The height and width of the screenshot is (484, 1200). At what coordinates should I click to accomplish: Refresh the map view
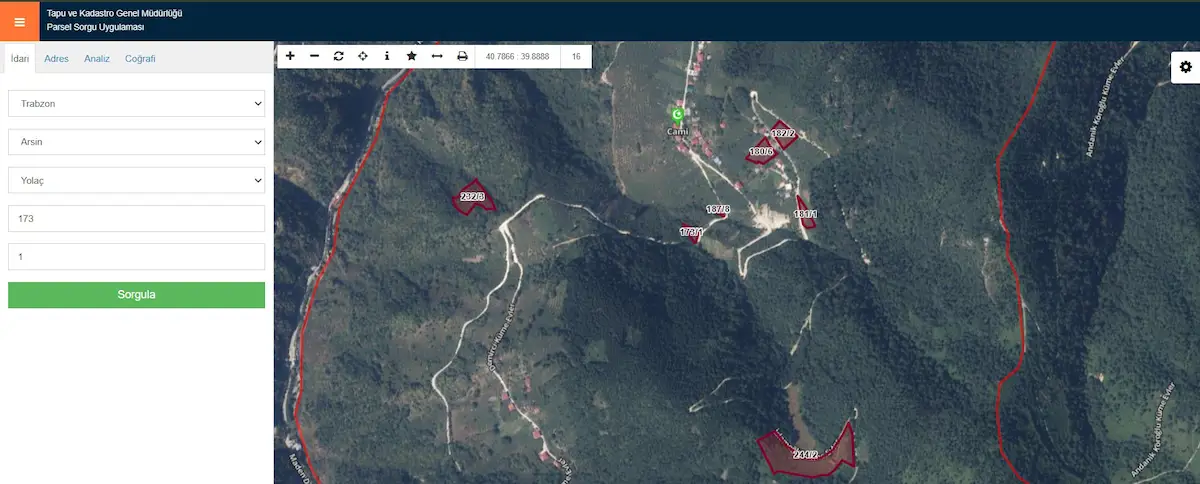[x=338, y=56]
